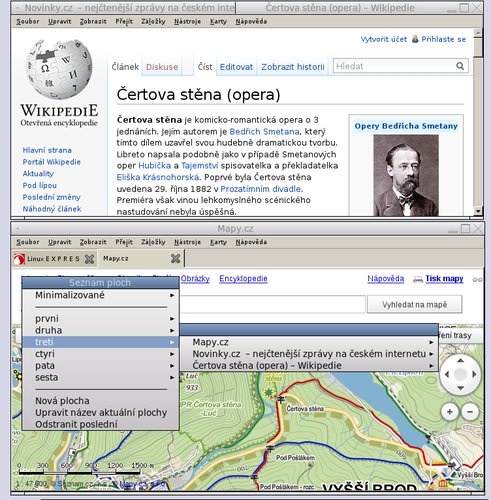Open Portál Wikipedie sidebar link

coord(51,162)
